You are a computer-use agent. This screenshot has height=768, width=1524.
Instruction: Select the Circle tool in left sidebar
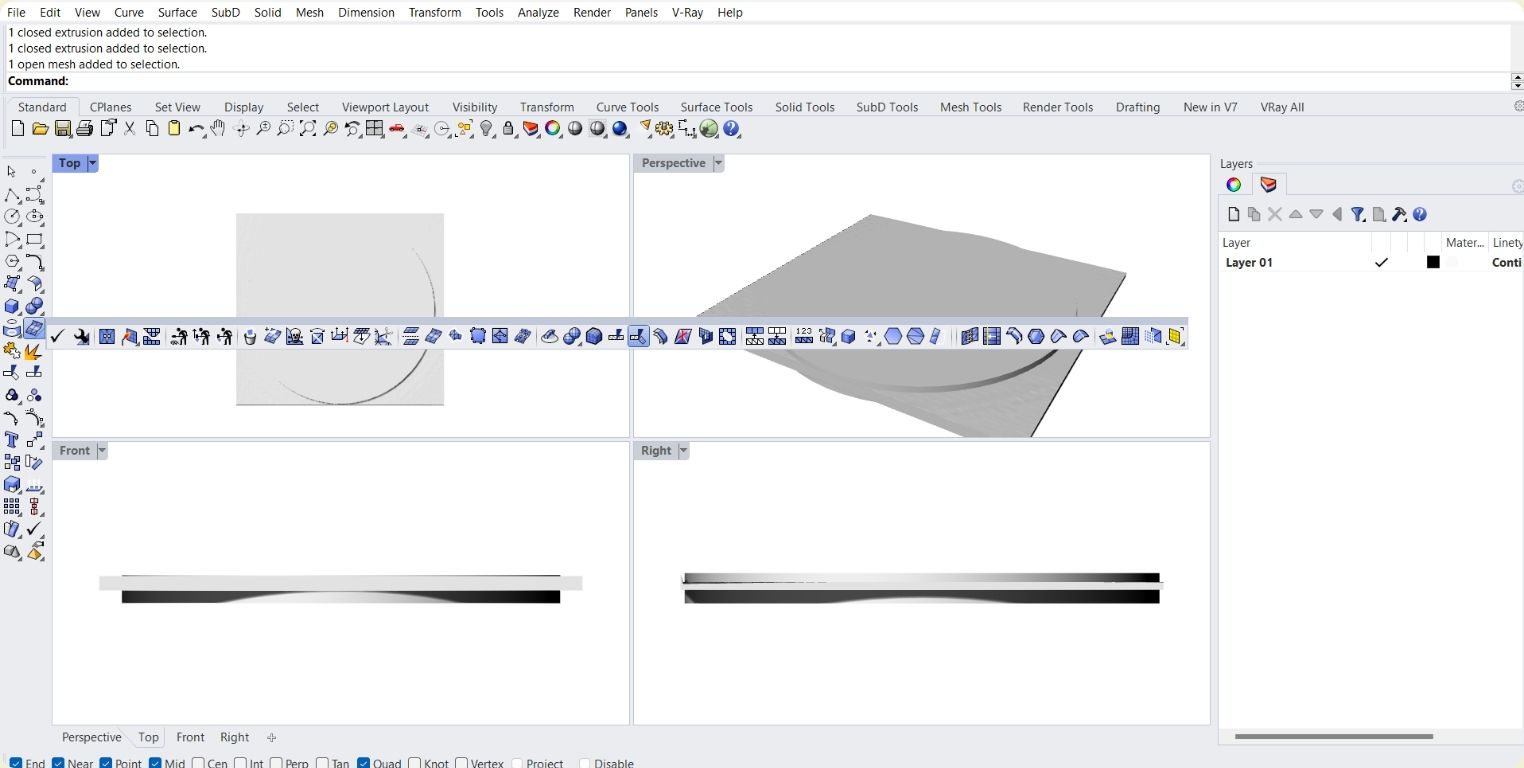pyautogui.click(x=12, y=217)
